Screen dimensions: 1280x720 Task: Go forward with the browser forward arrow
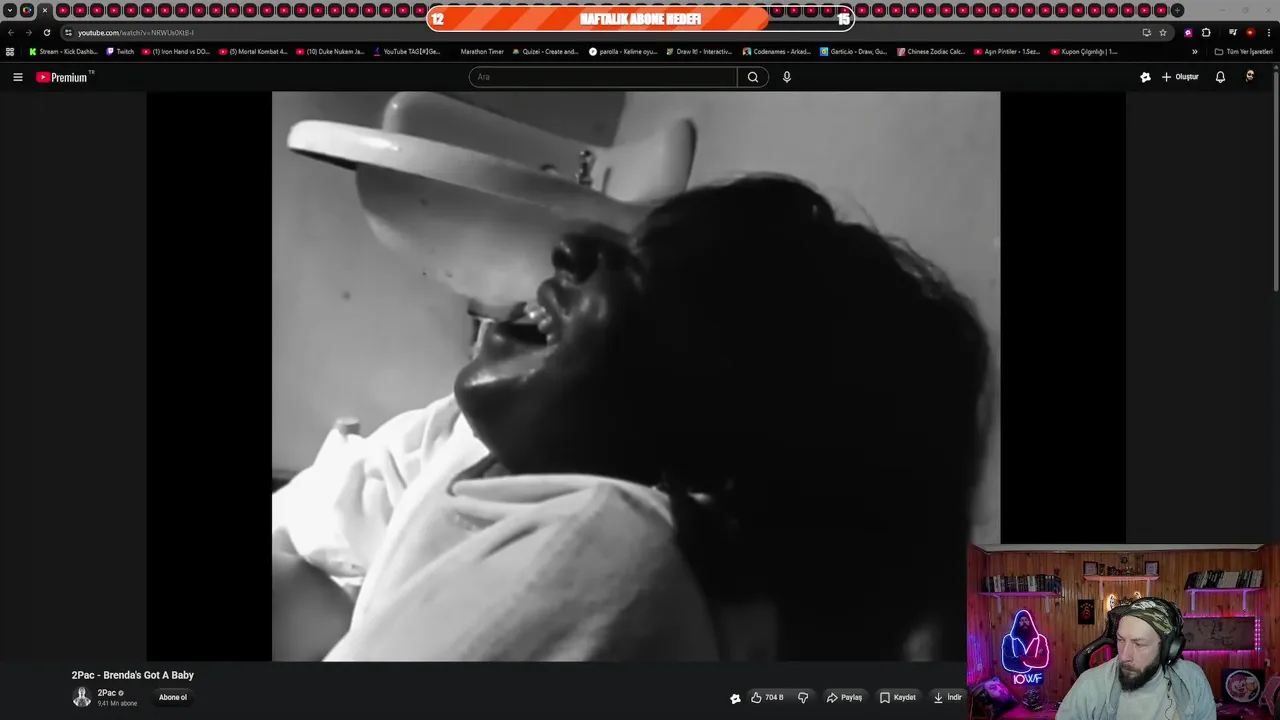pyautogui.click(x=28, y=33)
